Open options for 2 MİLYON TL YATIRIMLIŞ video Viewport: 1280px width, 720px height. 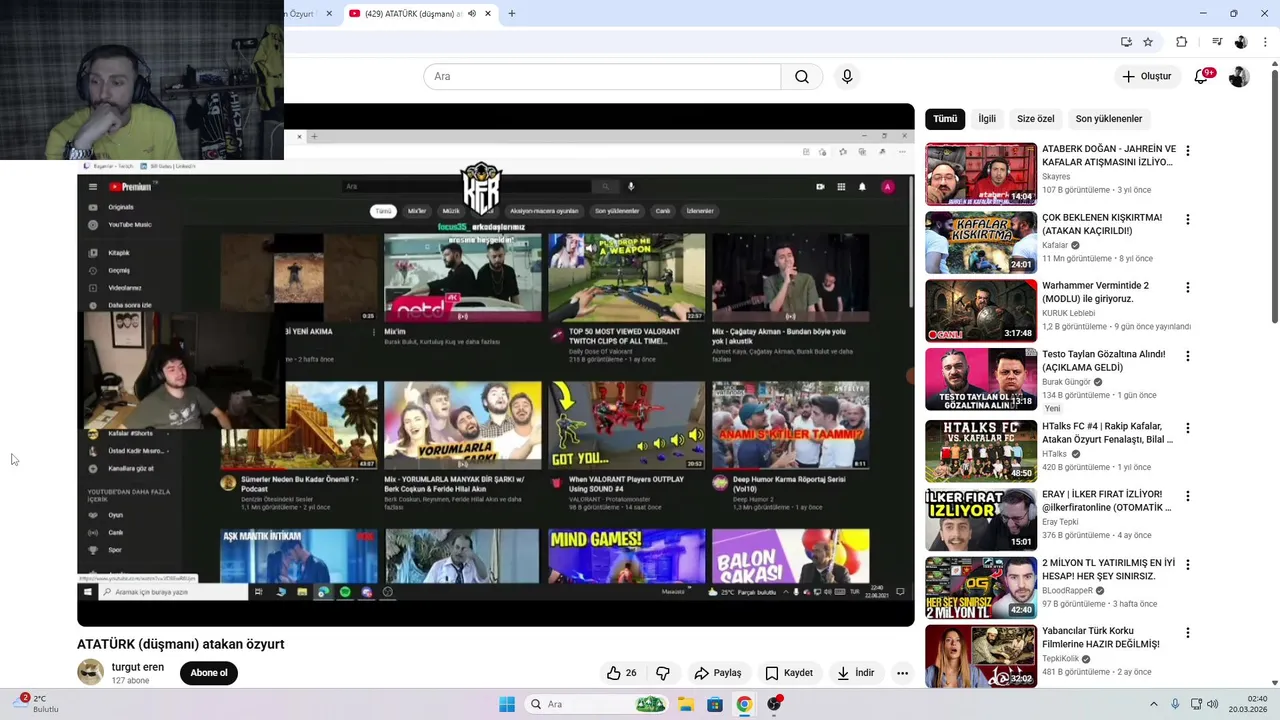click(x=1187, y=565)
